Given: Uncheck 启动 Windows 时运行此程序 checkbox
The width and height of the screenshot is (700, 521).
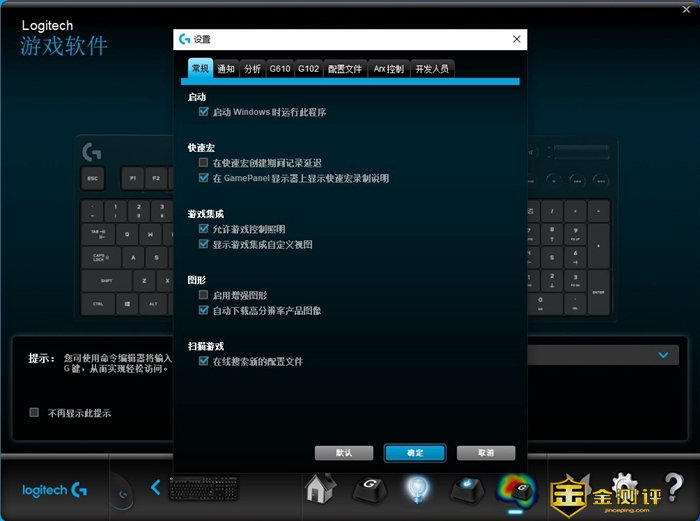Looking at the screenshot, I should tap(204, 113).
